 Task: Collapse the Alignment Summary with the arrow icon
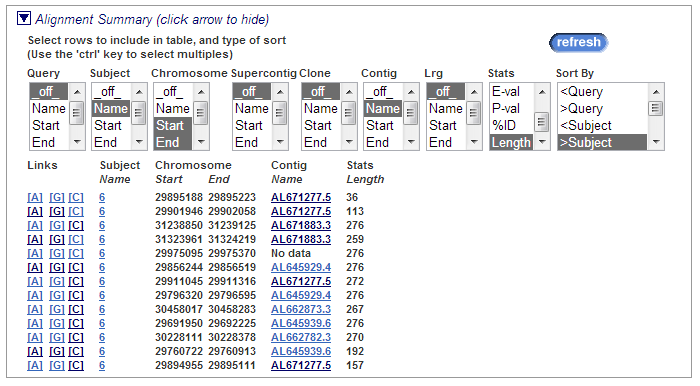click(x=24, y=19)
